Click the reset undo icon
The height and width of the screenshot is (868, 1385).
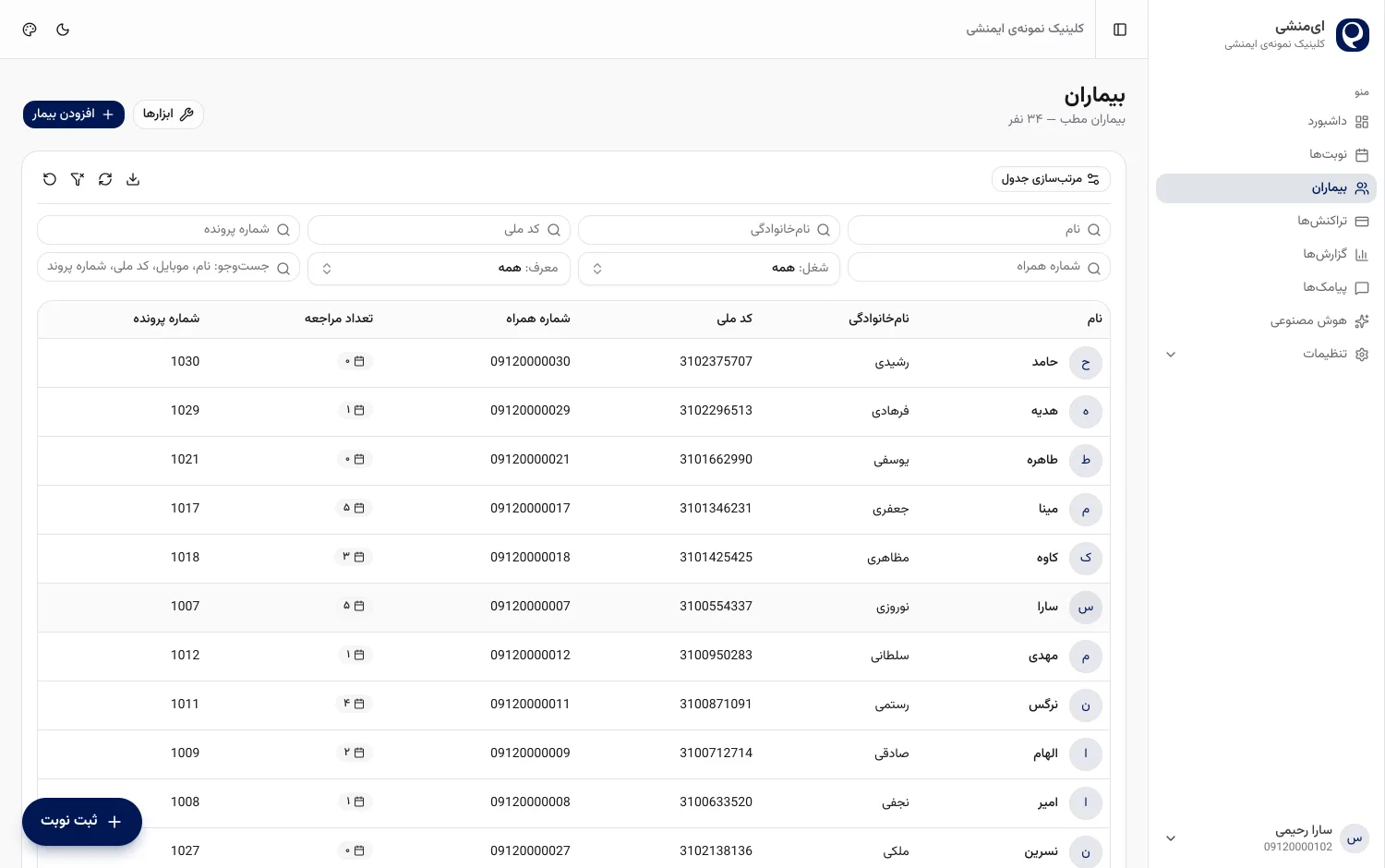click(x=50, y=179)
